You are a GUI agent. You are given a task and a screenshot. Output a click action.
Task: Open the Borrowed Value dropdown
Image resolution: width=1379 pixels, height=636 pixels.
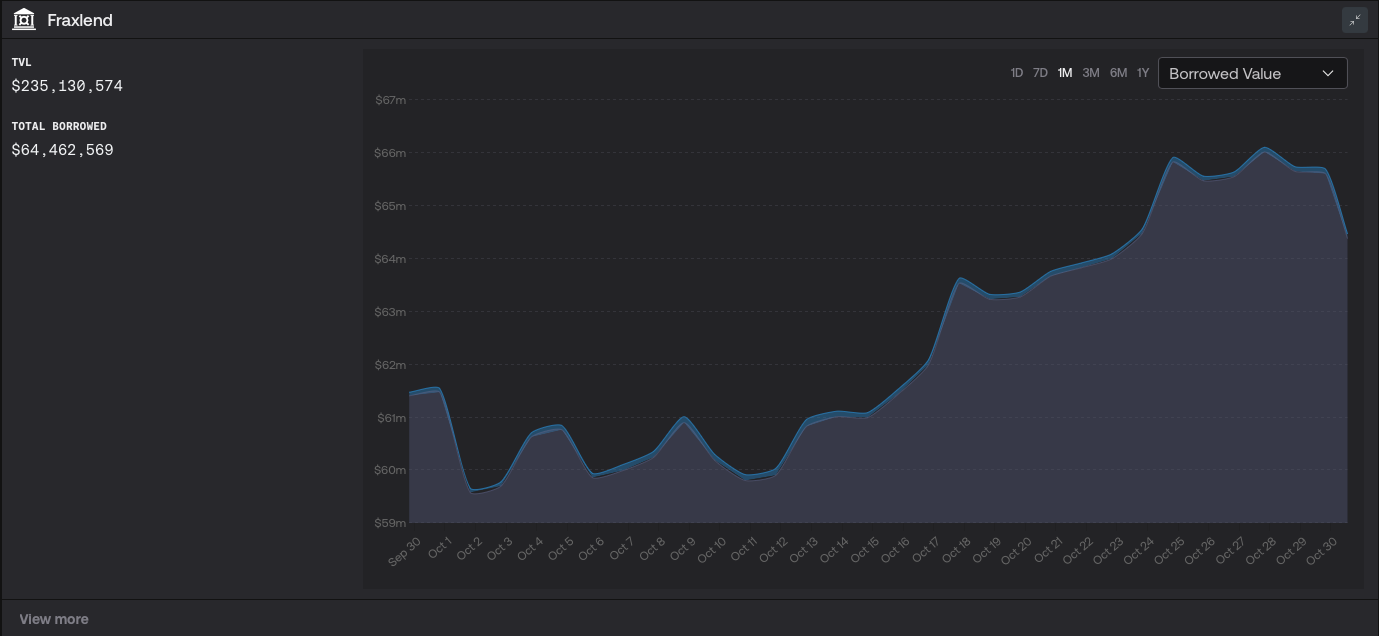pyautogui.click(x=1252, y=73)
